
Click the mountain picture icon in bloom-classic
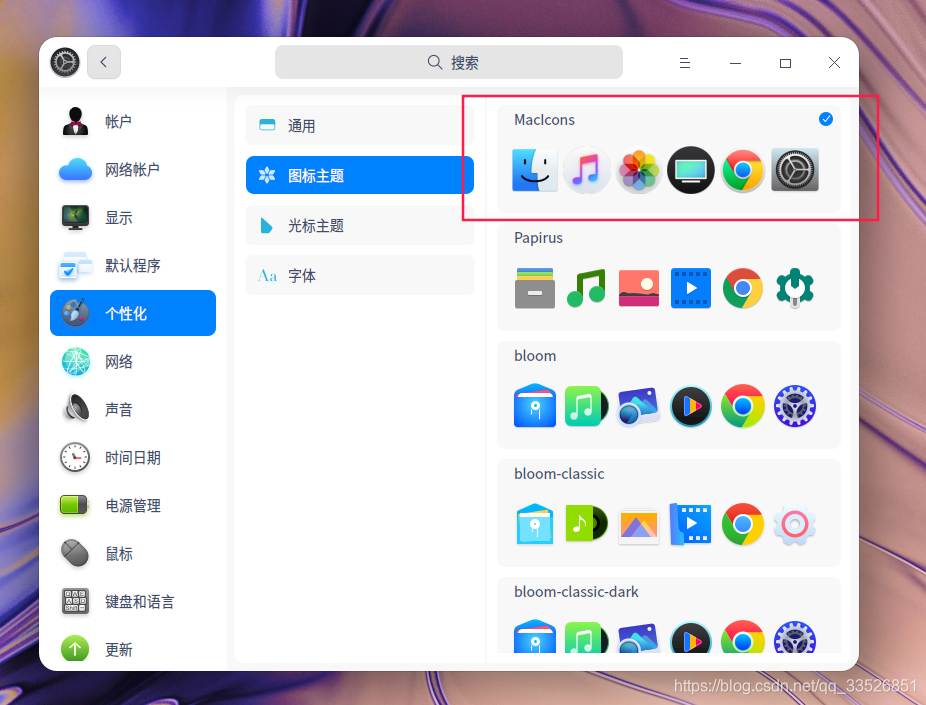(638, 525)
